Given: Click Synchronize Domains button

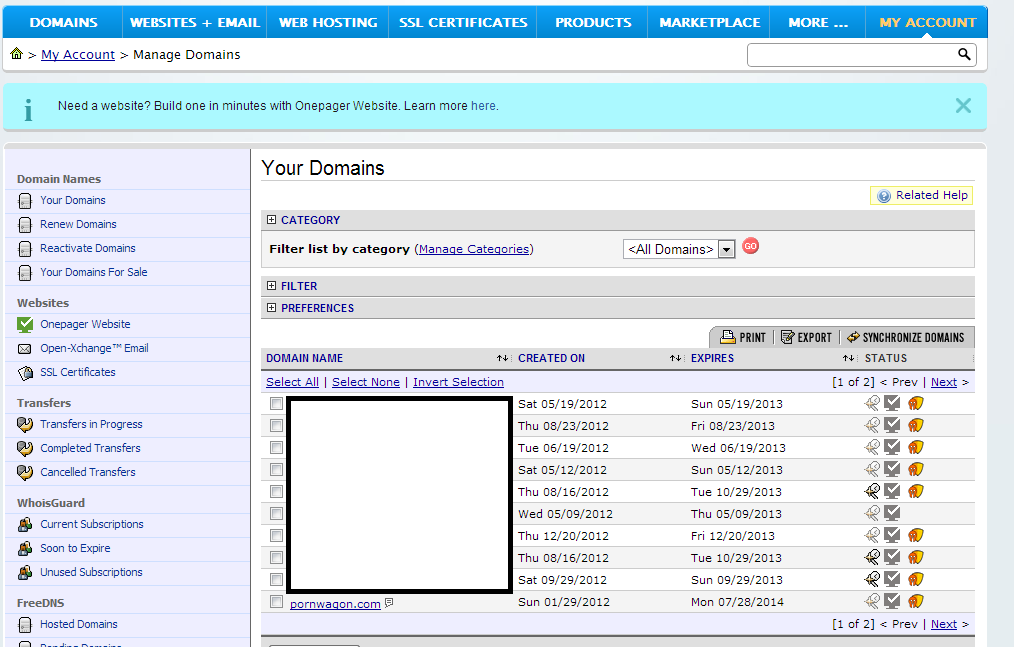Looking at the screenshot, I should coord(905,338).
